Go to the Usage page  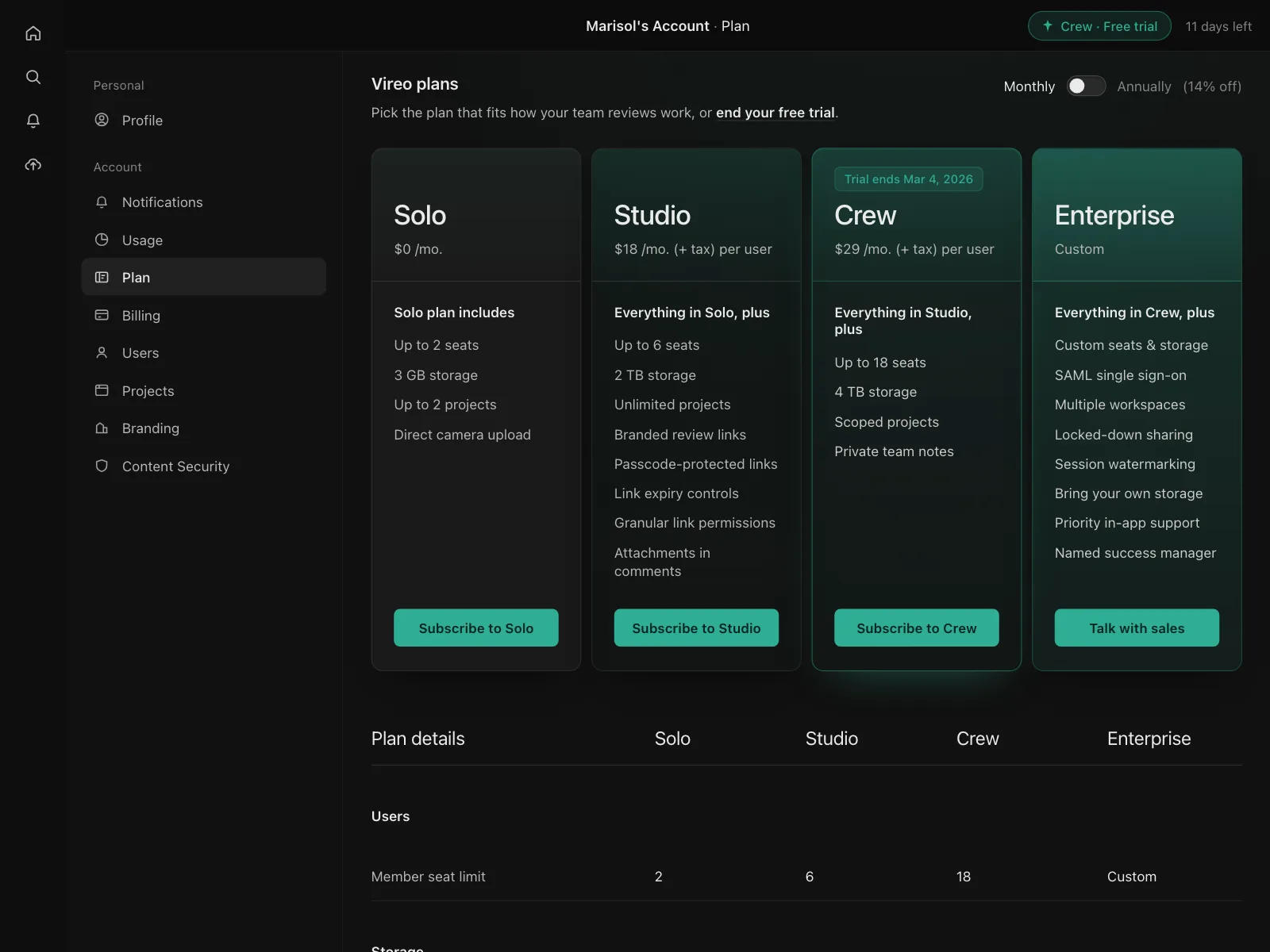[x=203, y=240]
